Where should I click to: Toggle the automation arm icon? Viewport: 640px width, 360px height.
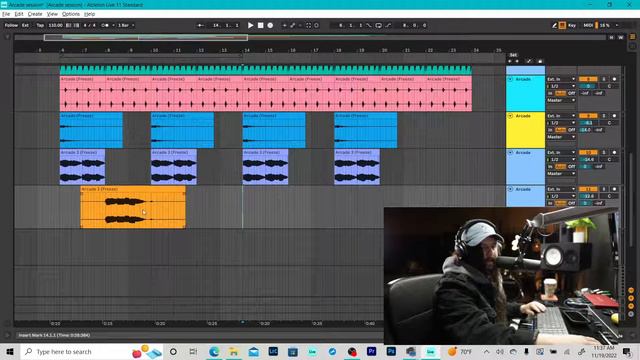tap(293, 25)
